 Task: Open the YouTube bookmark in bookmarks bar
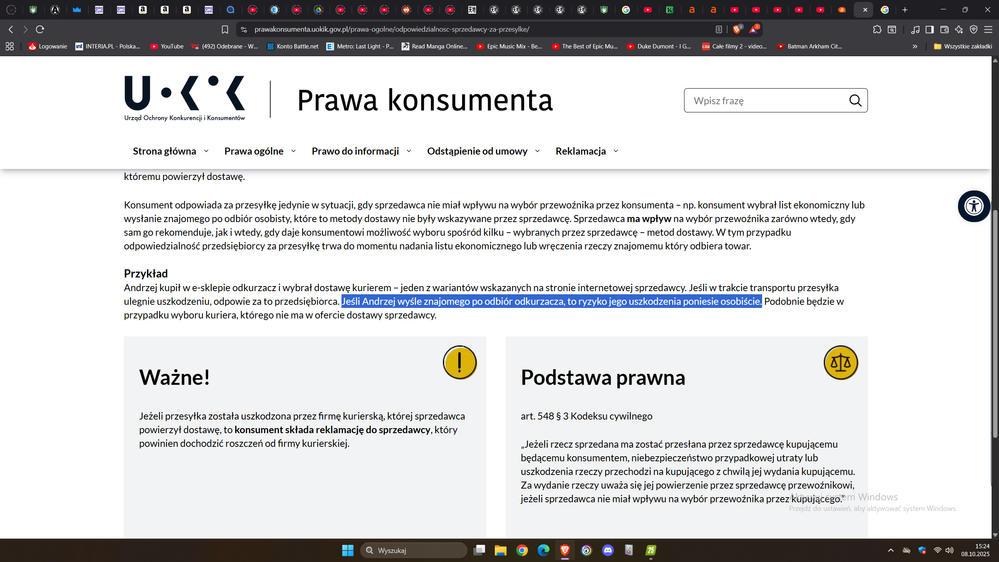[166, 46]
